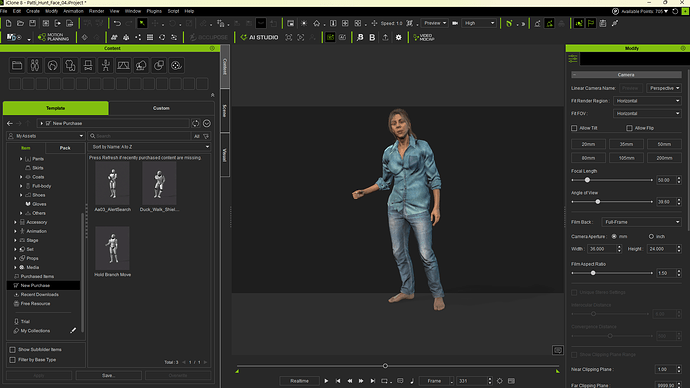Open Motion Planning
The image size is (690, 388).
click(54, 37)
